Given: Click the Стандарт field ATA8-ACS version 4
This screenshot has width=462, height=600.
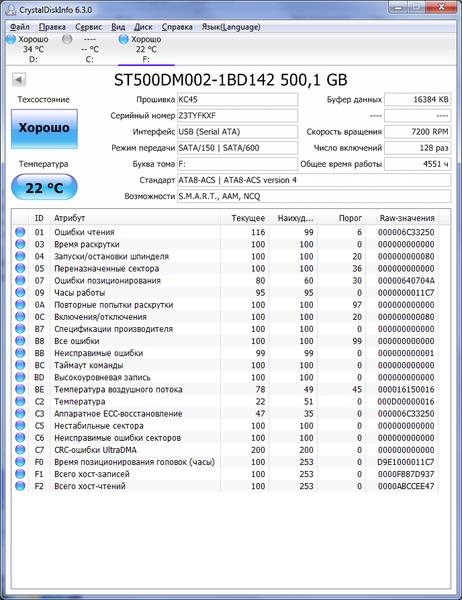Looking at the screenshot, I should (x=314, y=180).
